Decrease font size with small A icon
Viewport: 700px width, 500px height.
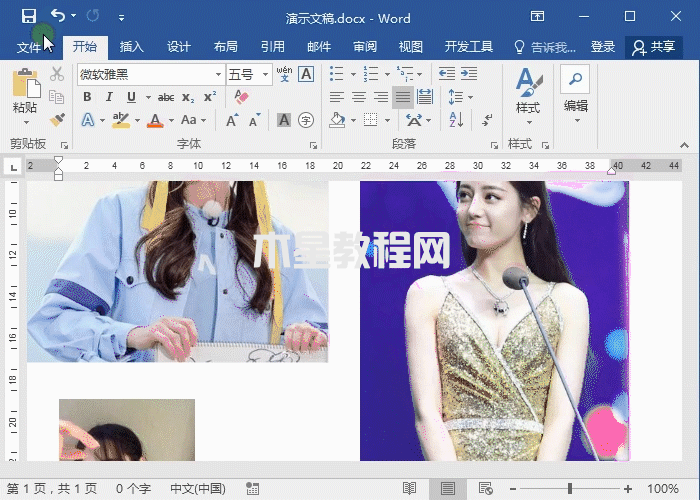point(254,120)
